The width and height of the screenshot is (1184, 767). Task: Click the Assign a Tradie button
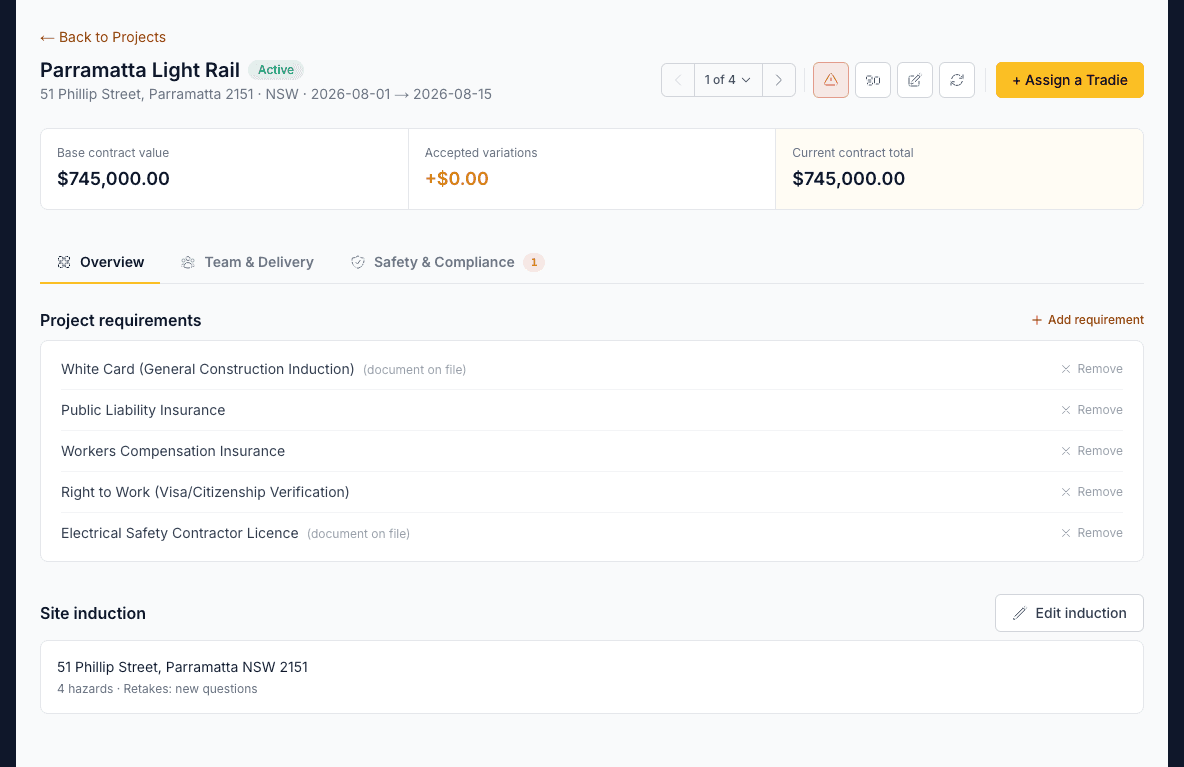pyautogui.click(x=1069, y=80)
